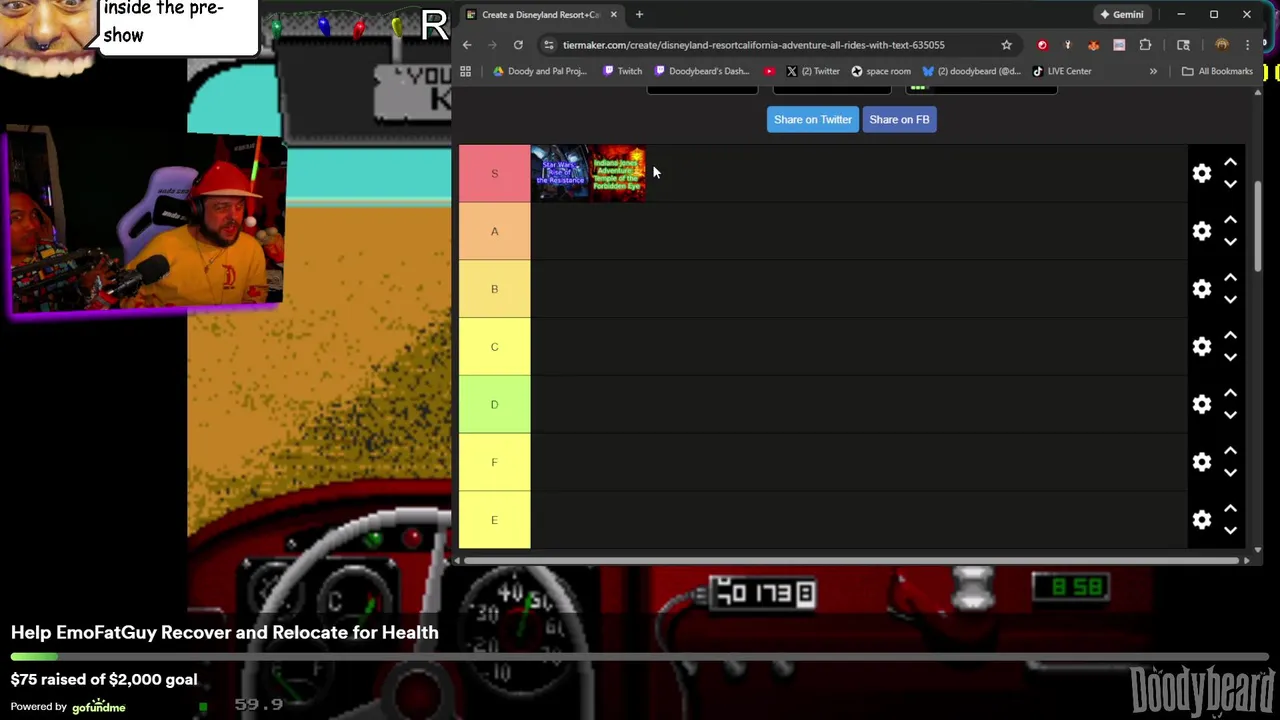This screenshot has height=720, width=1280.
Task: Open the Extensions puzzle icon
Action: coord(1145,45)
